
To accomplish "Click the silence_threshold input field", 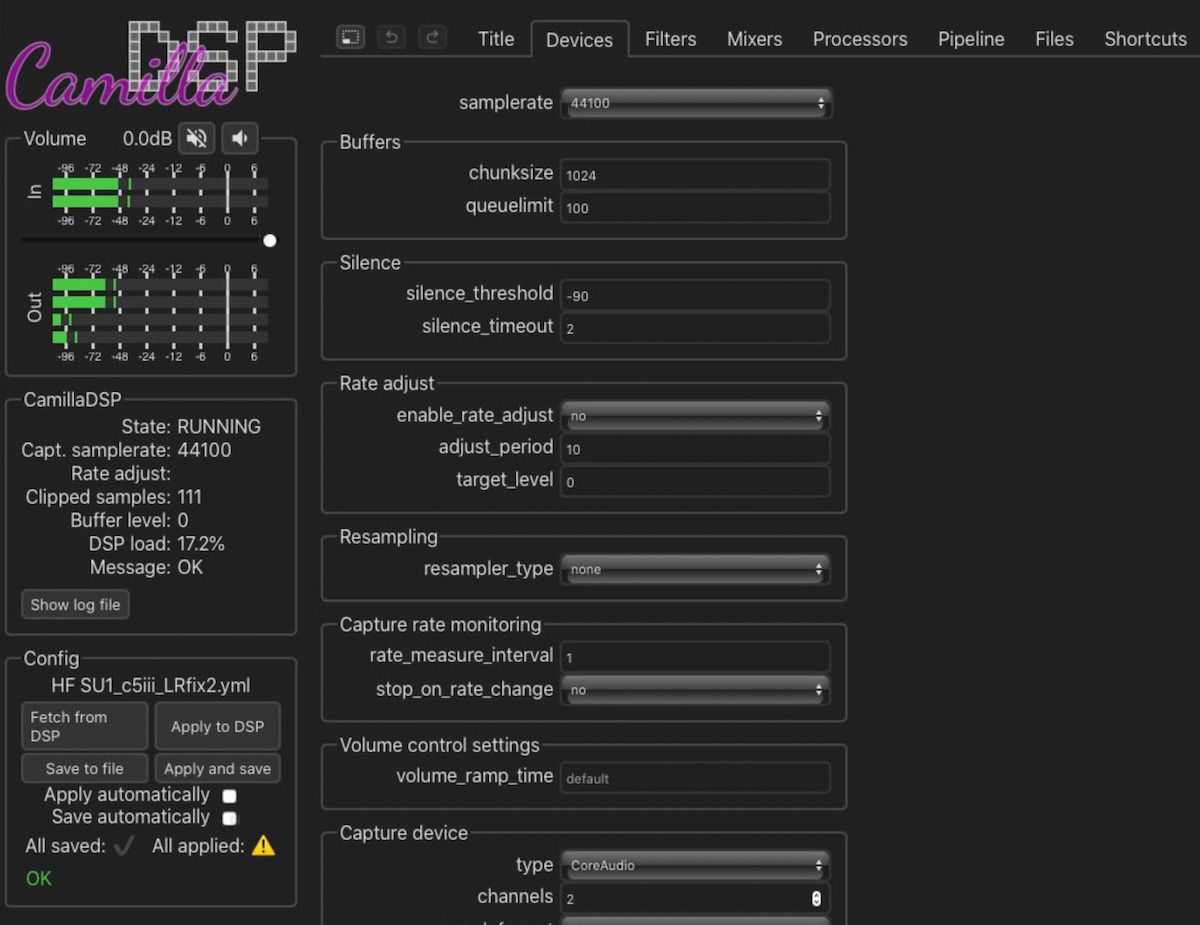I will 695,295.
